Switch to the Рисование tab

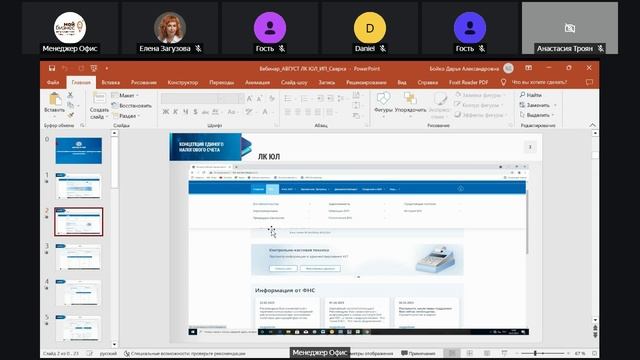click(144, 82)
